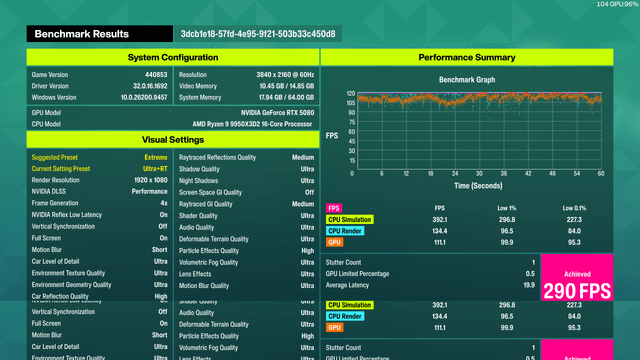The width and height of the screenshot is (640, 360).
Task: Select Game Version value 440853
Action: (x=156, y=75)
